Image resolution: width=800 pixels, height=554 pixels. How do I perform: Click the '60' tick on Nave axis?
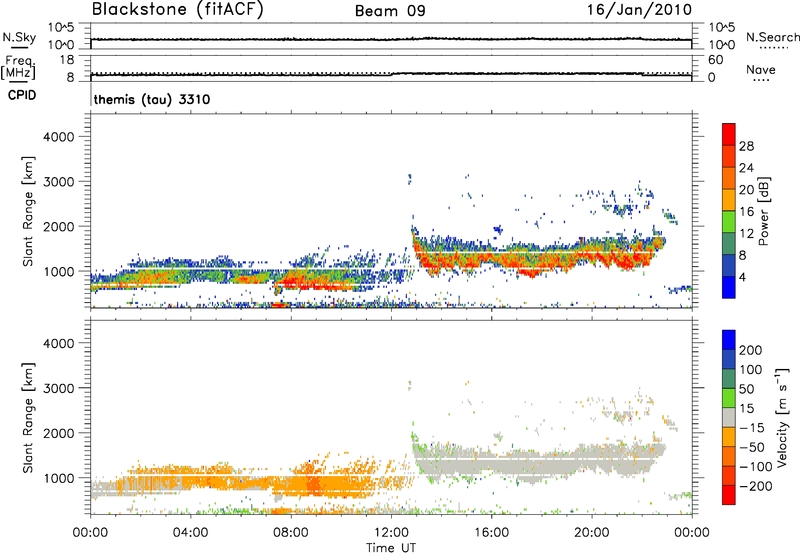coord(716,60)
